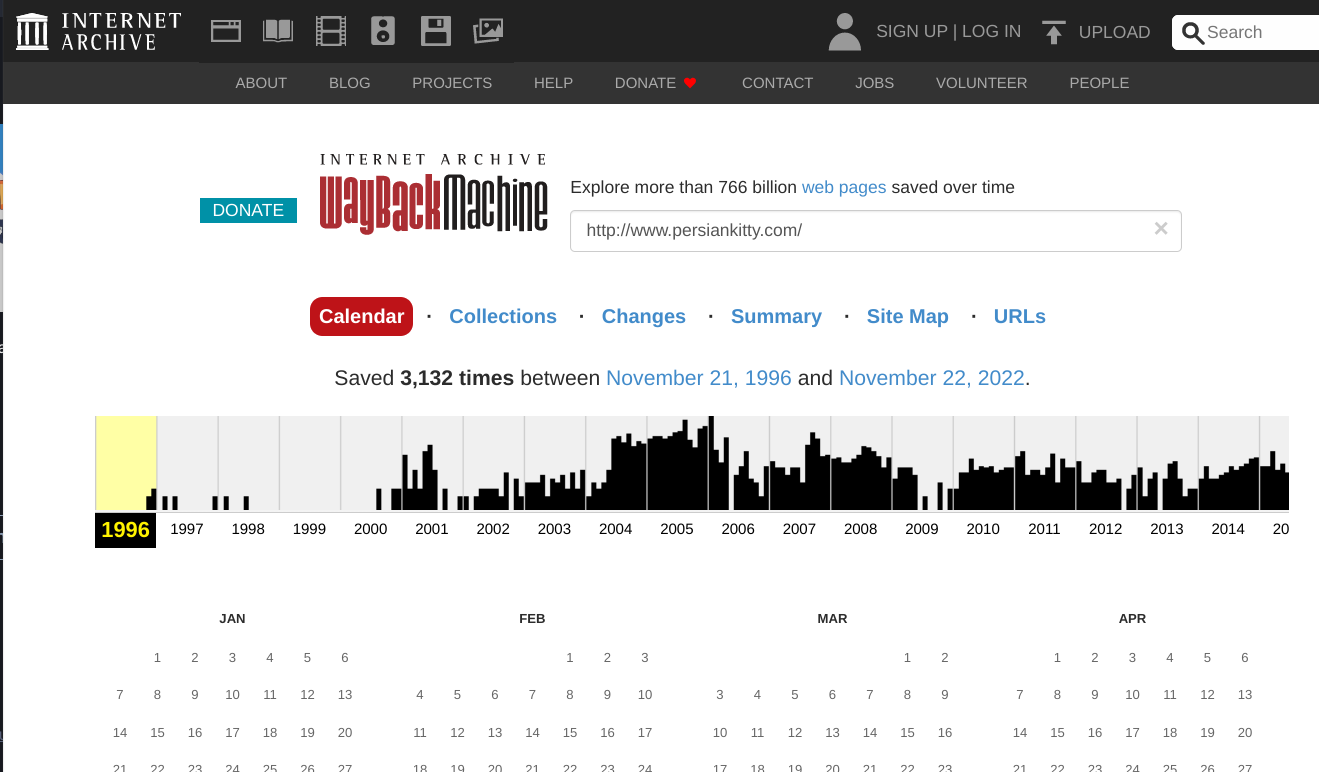This screenshot has height=772, width=1319.
Task: Select year 2013 on timeline
Action: pyautogui.click(x=1167, y=529)
